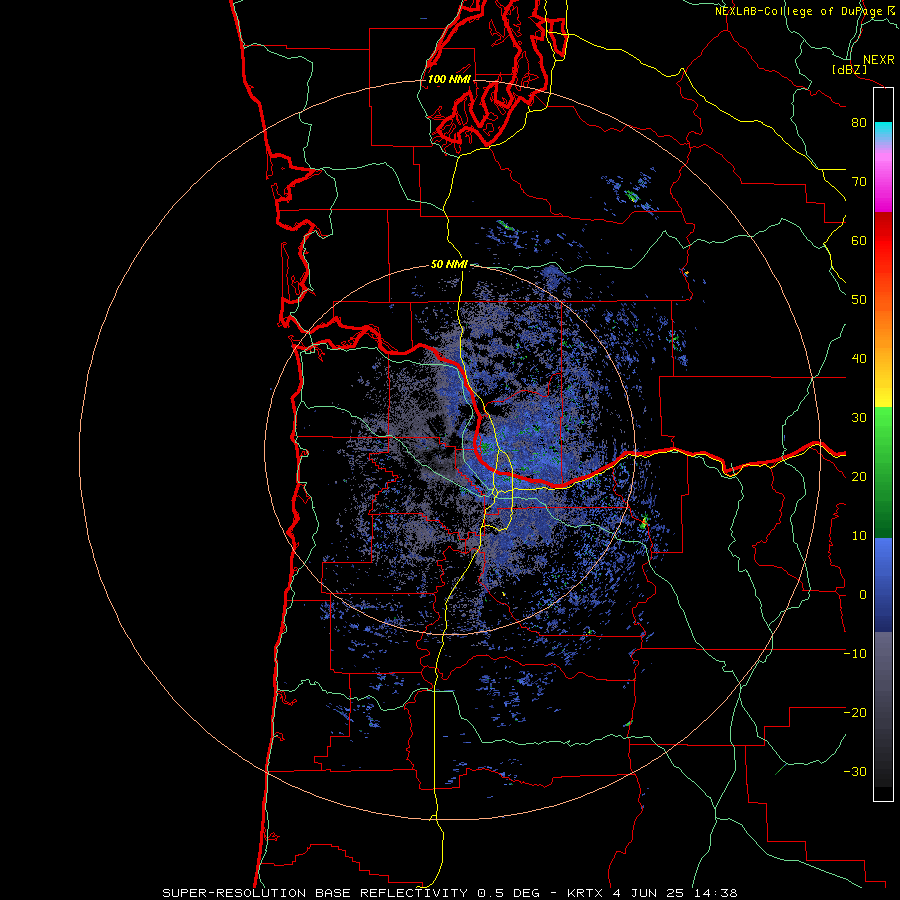This screenshot has width=900, height=900.
Task: Click the 100 NMI range ring label
Action: 449,79
